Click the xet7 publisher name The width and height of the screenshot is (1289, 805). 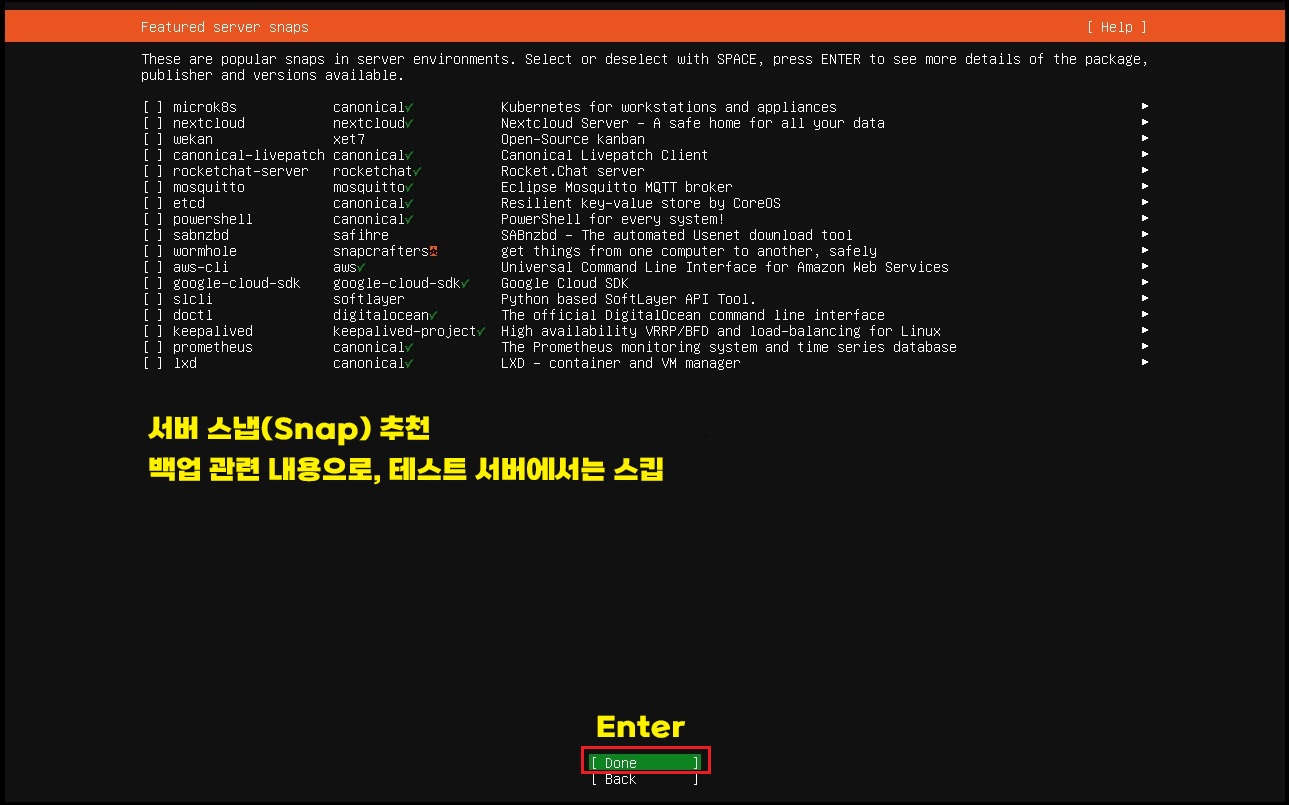point(349,139)
